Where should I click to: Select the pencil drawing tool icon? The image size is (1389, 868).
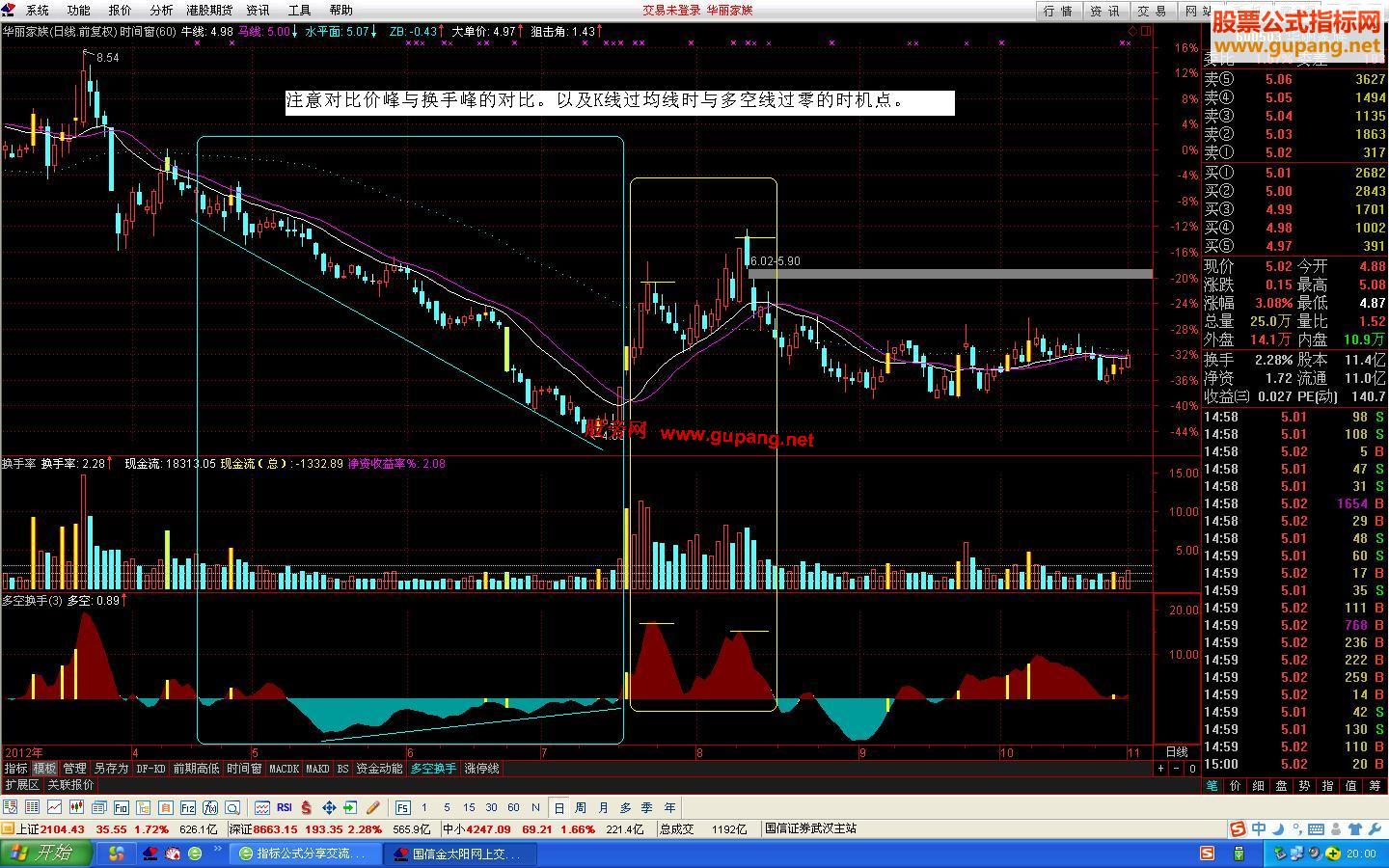[x=373, y=807]
